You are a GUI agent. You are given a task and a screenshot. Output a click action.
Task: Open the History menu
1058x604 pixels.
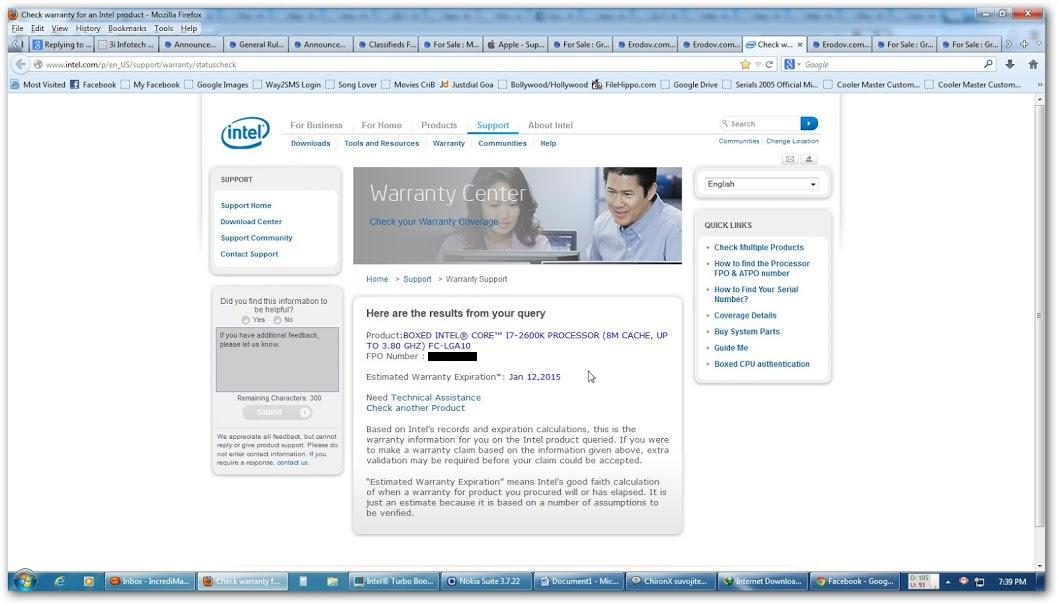[88, 28]
